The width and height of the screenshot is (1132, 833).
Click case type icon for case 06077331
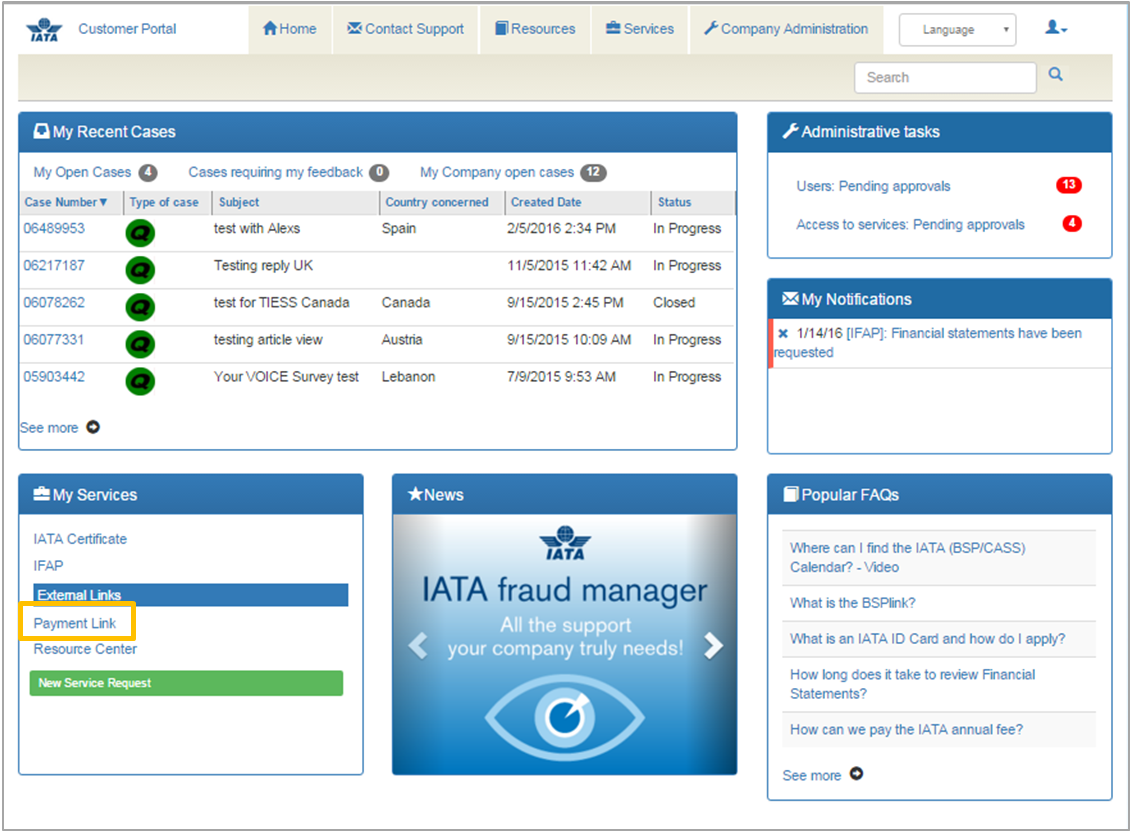[x=140, y=344]
